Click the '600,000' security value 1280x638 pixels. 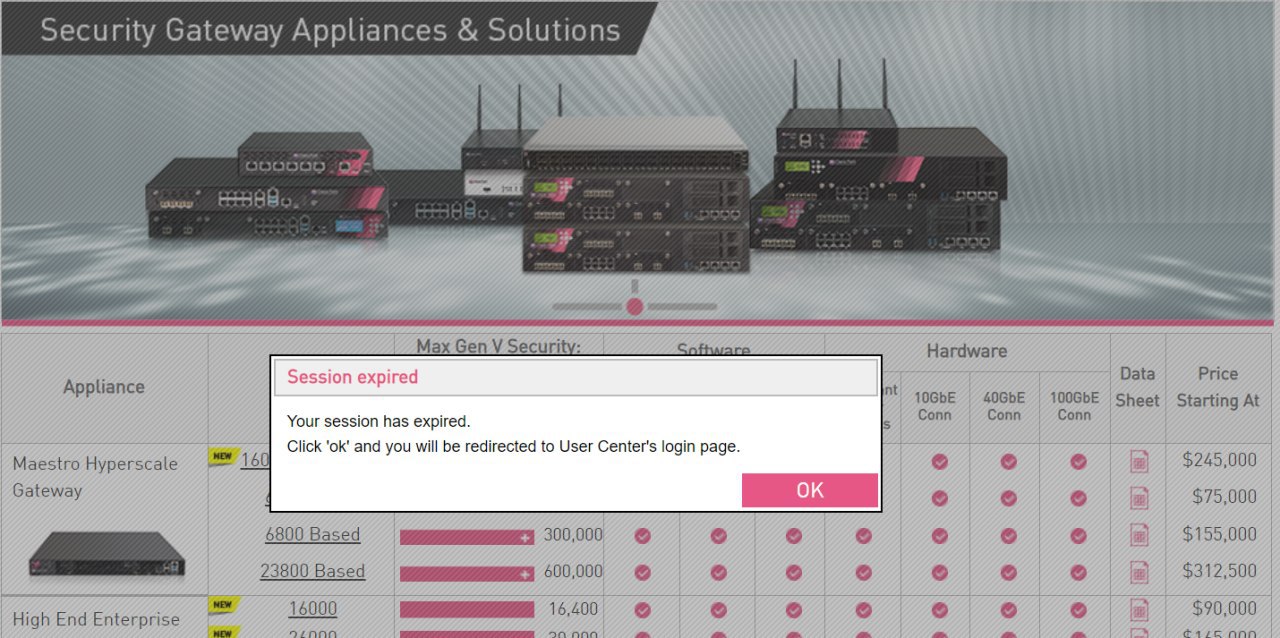pos(573,572)
